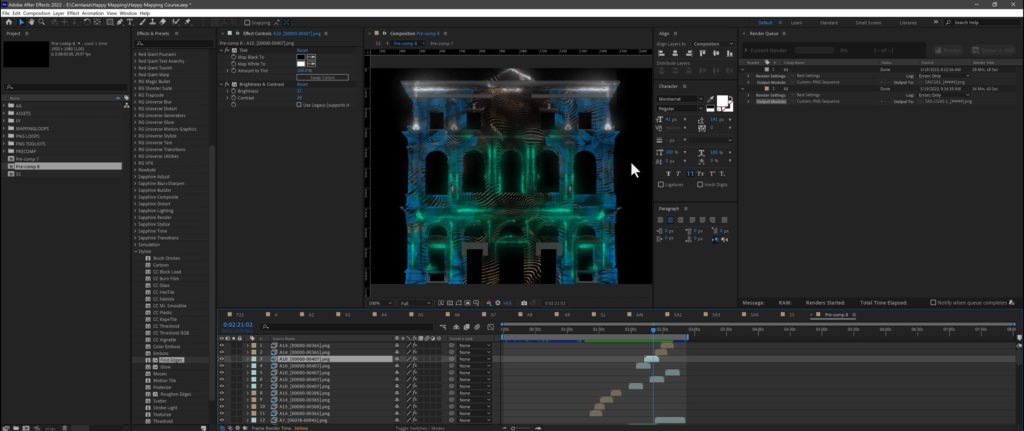Click Queue in AME button
Viewport: 1024px width, 431px height.
[x=992, y=50]
